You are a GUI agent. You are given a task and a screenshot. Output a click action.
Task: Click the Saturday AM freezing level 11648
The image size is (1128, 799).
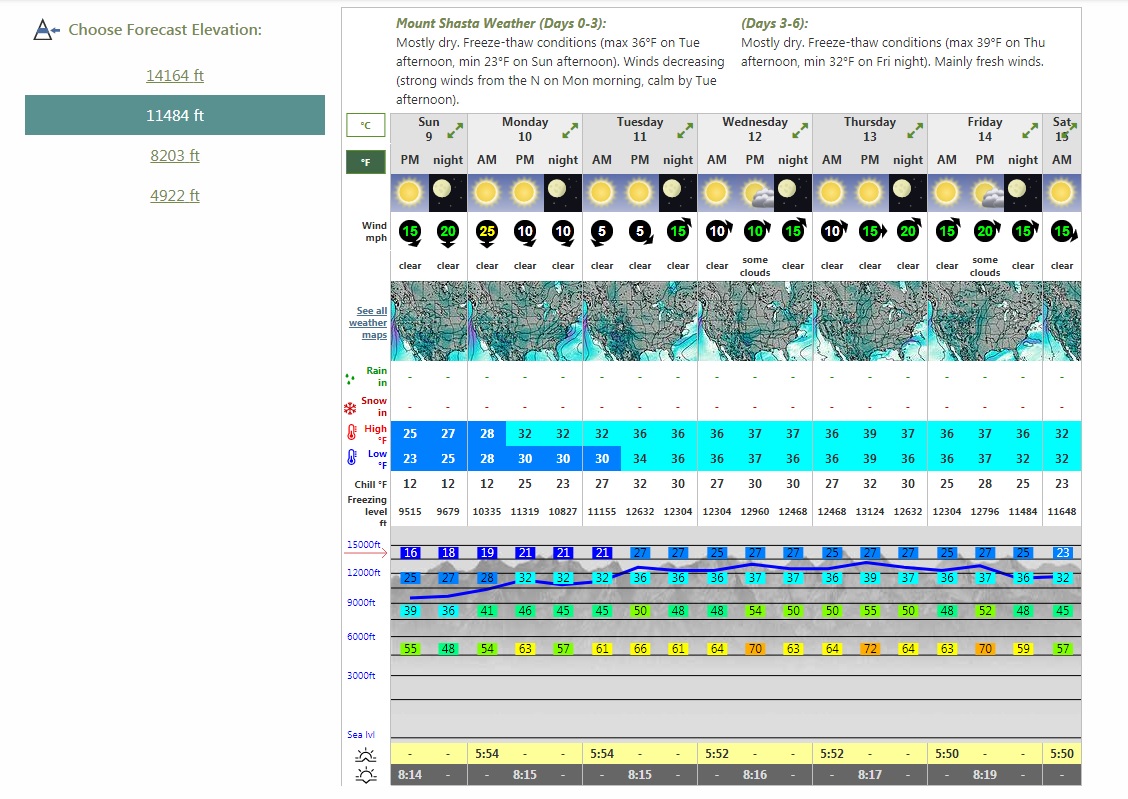coord(1062,511)
